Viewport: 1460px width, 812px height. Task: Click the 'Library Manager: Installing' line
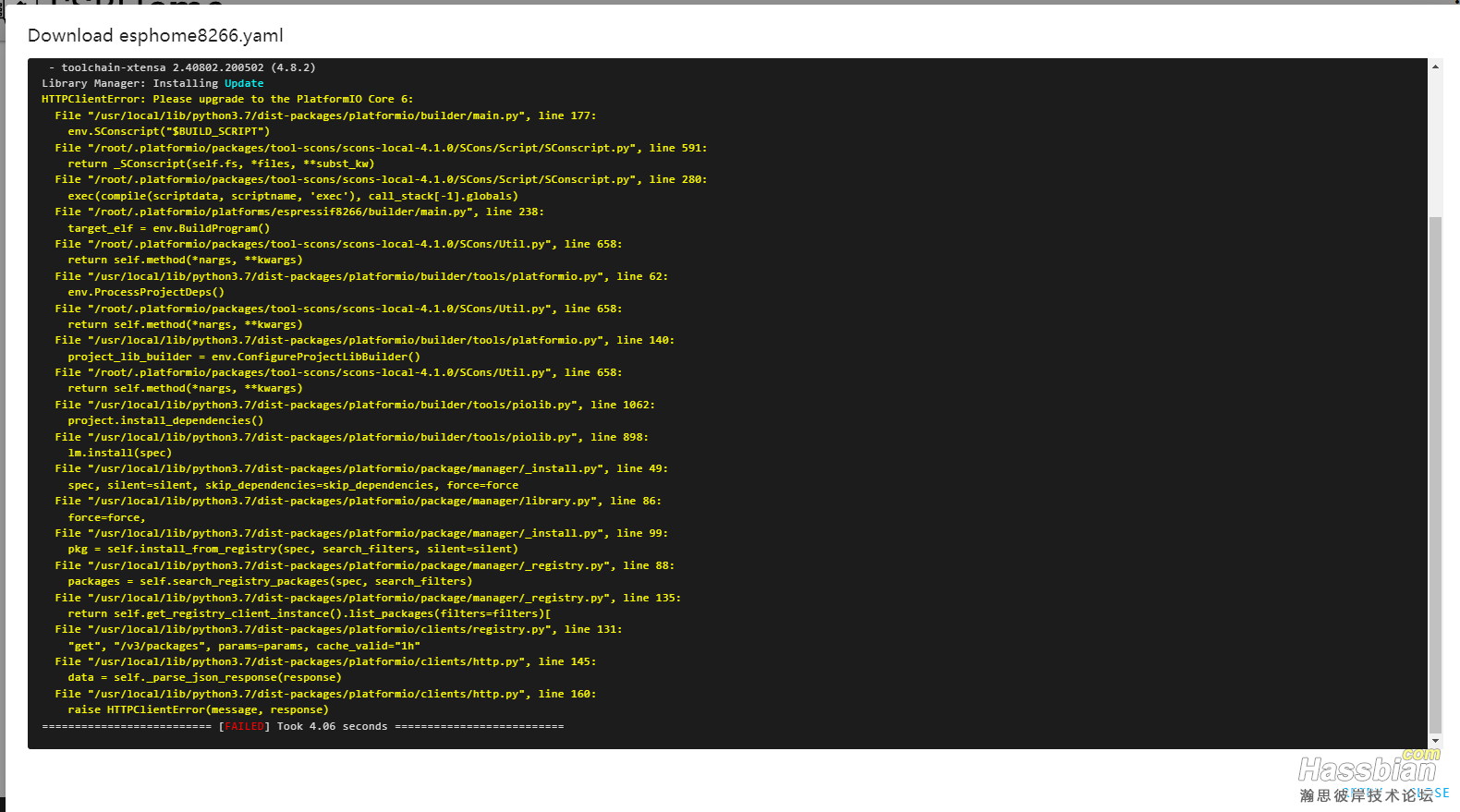pyautogui.click(x=152, y=83)
